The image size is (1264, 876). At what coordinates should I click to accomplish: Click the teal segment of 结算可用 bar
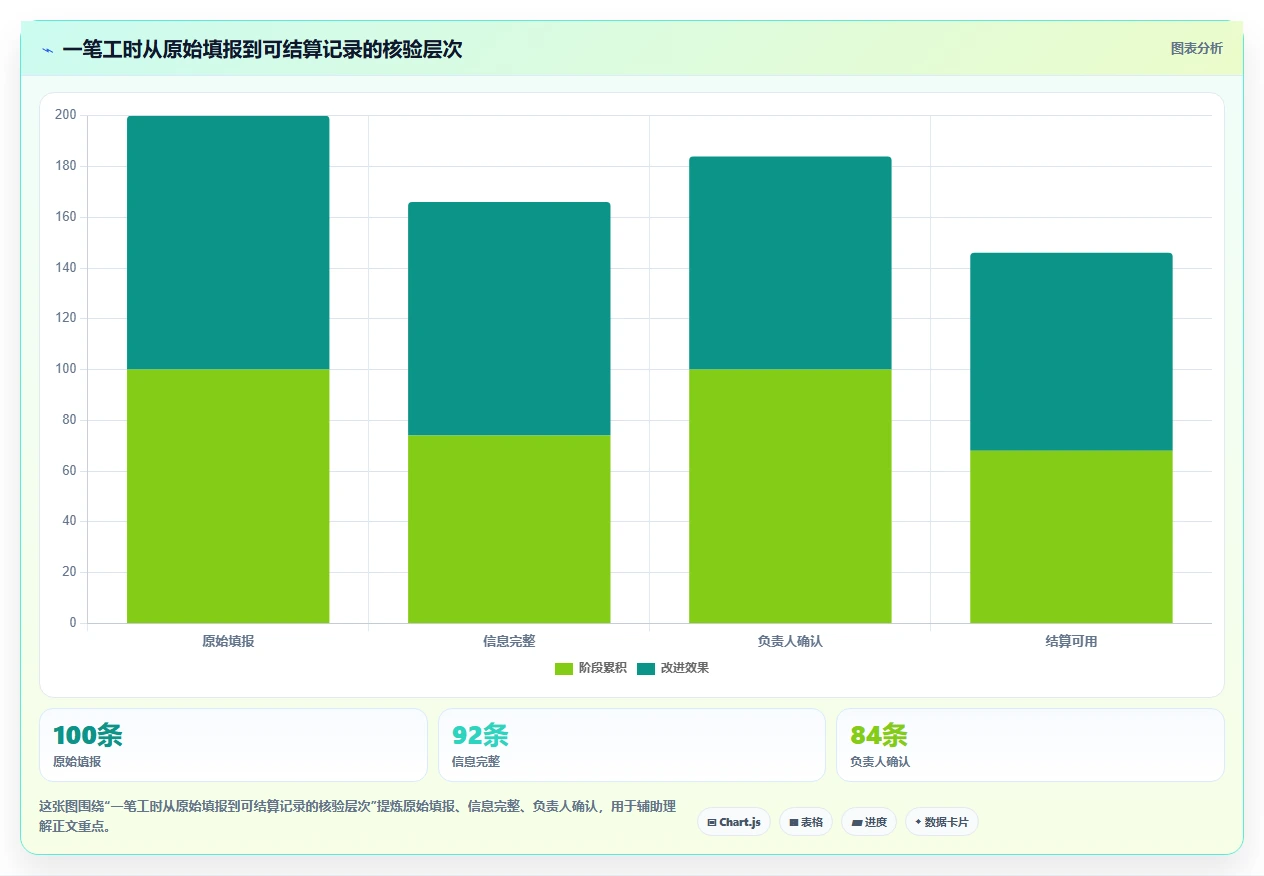1071,352
